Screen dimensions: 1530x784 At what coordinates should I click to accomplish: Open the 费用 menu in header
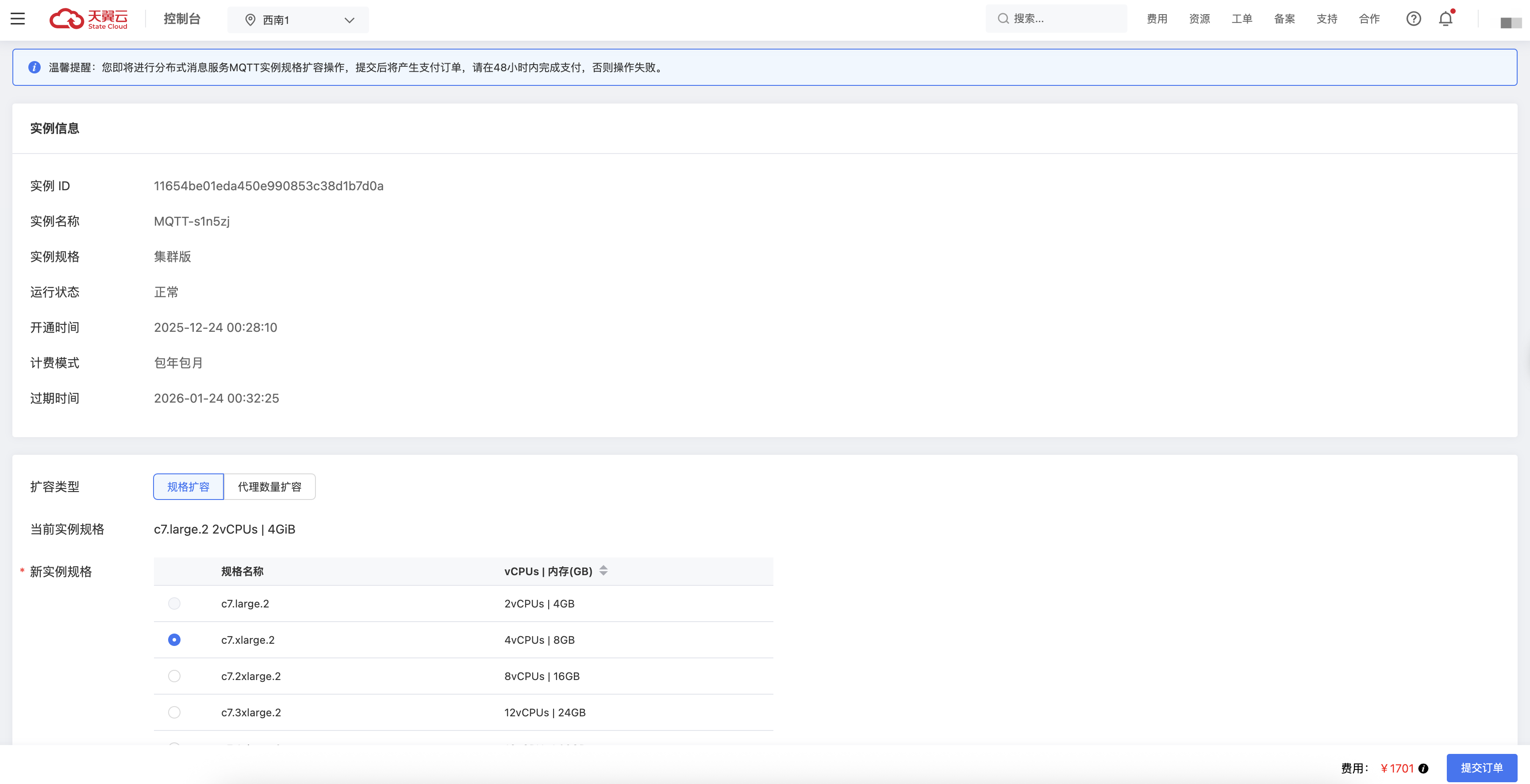click(x=1157, y=19)
